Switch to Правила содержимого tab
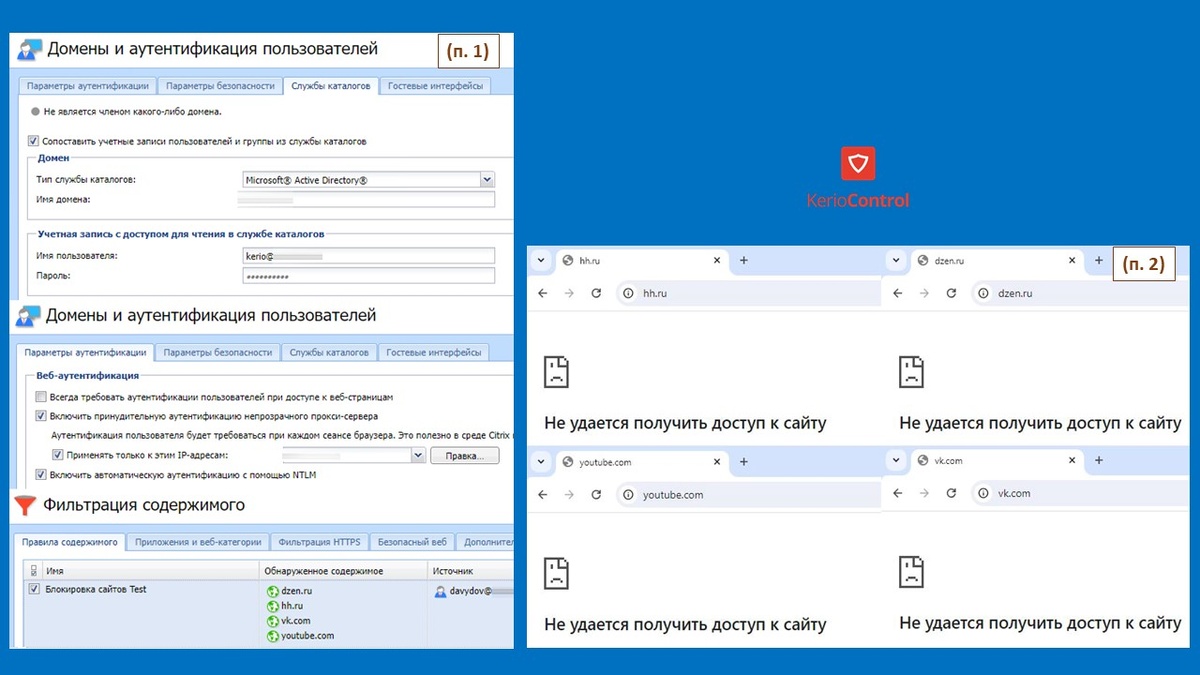This screenshot has width=1200, height=675. [x=72, y=542]
